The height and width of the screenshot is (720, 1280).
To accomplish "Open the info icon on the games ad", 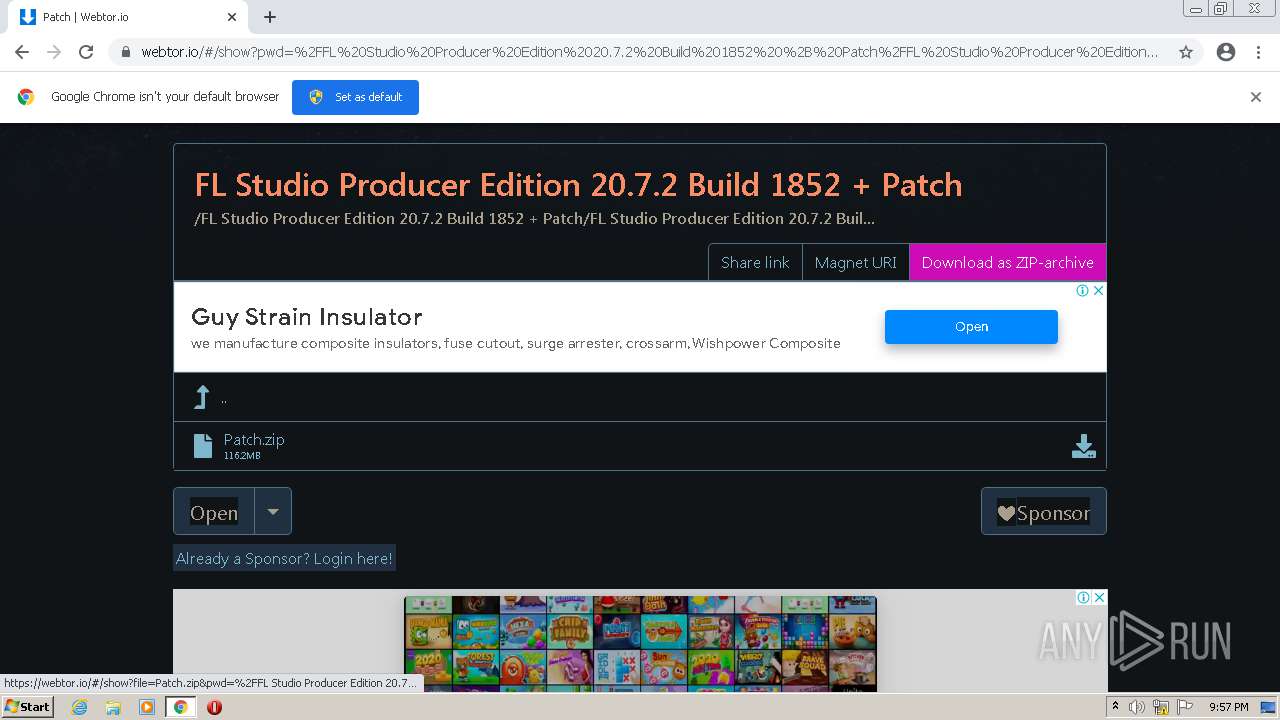I will pos(1082,598).
